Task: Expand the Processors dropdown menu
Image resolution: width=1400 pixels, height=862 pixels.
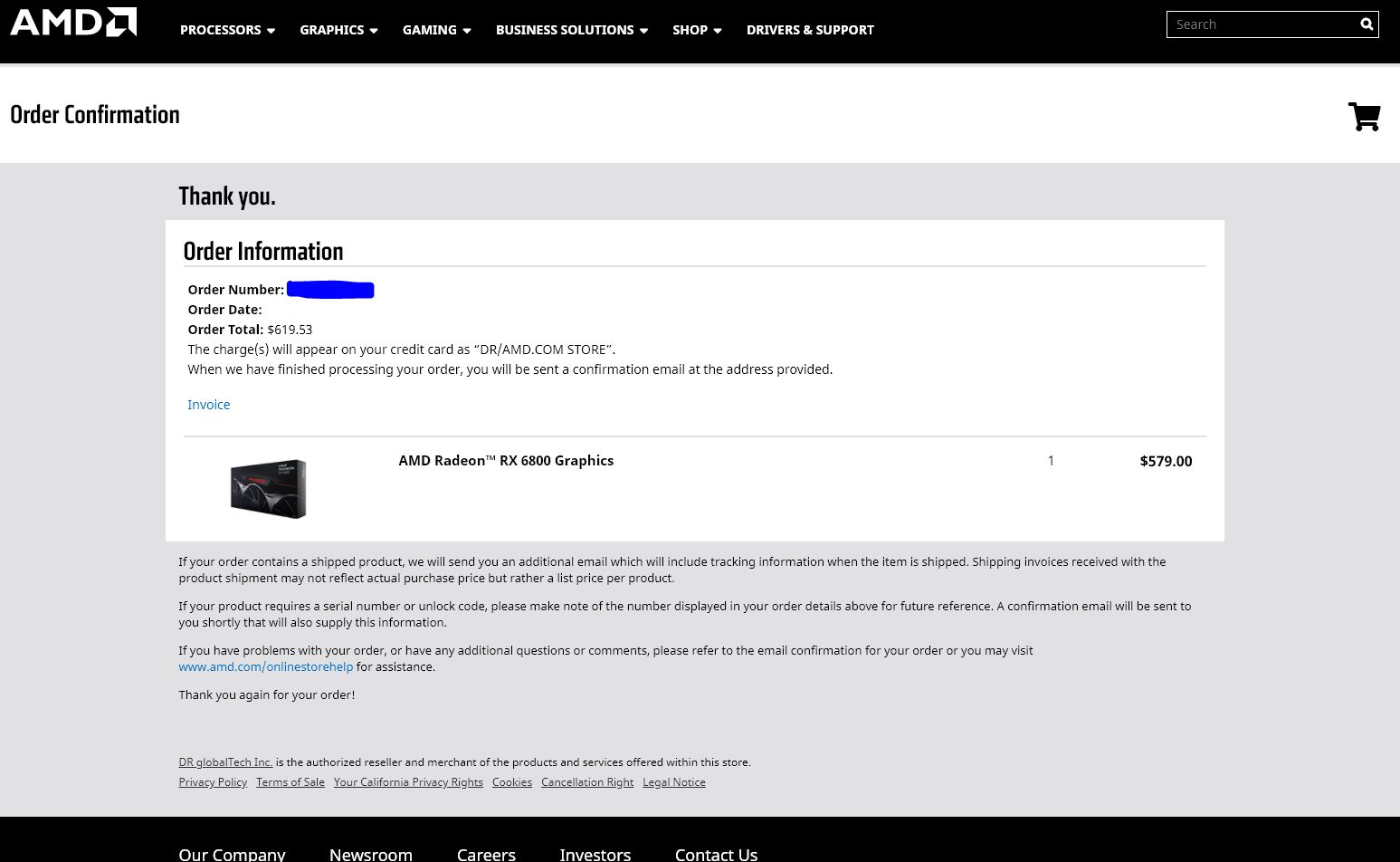Action: click(227, 30)
